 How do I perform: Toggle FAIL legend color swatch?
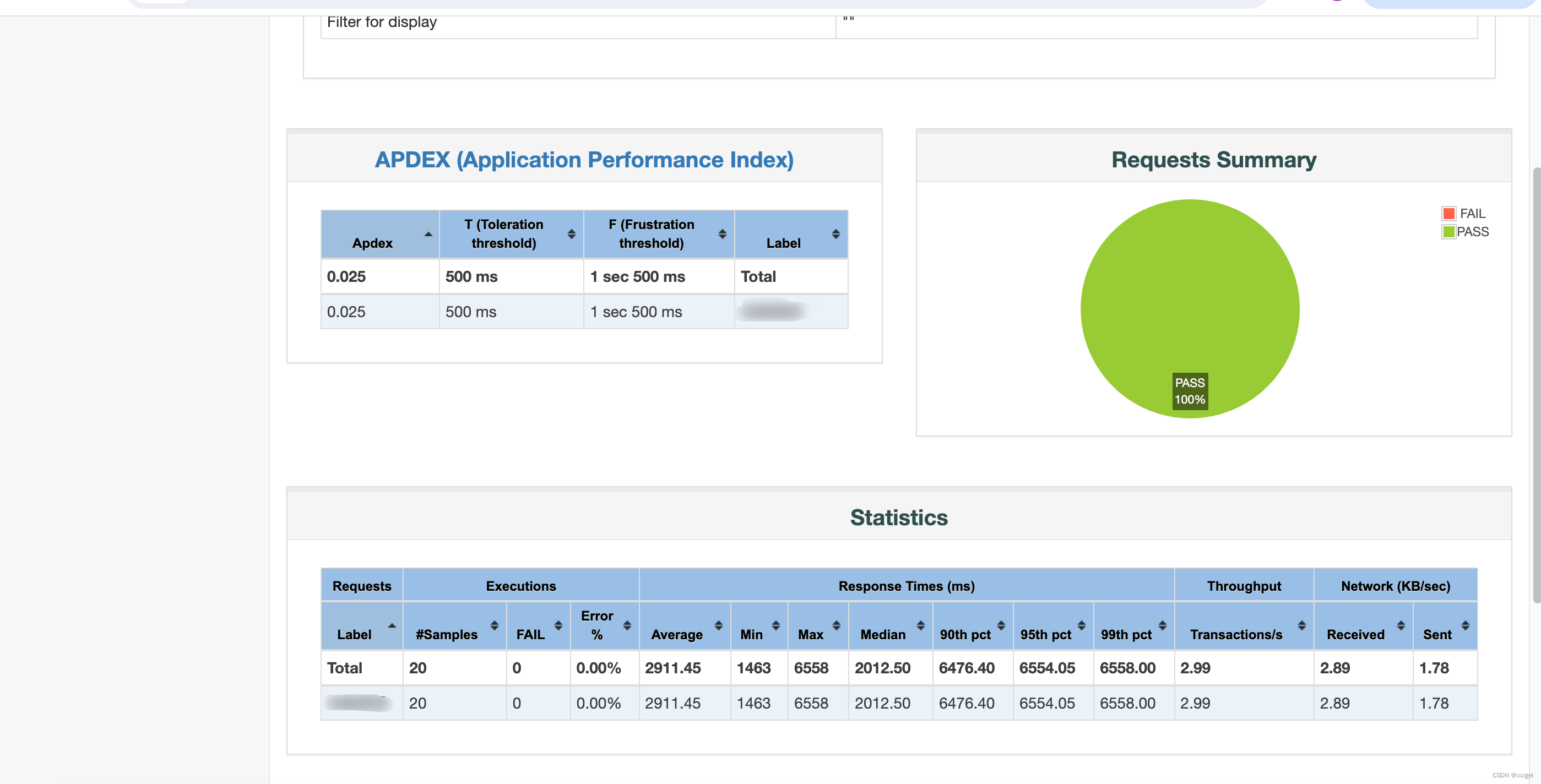click(x=1448, y=214)
